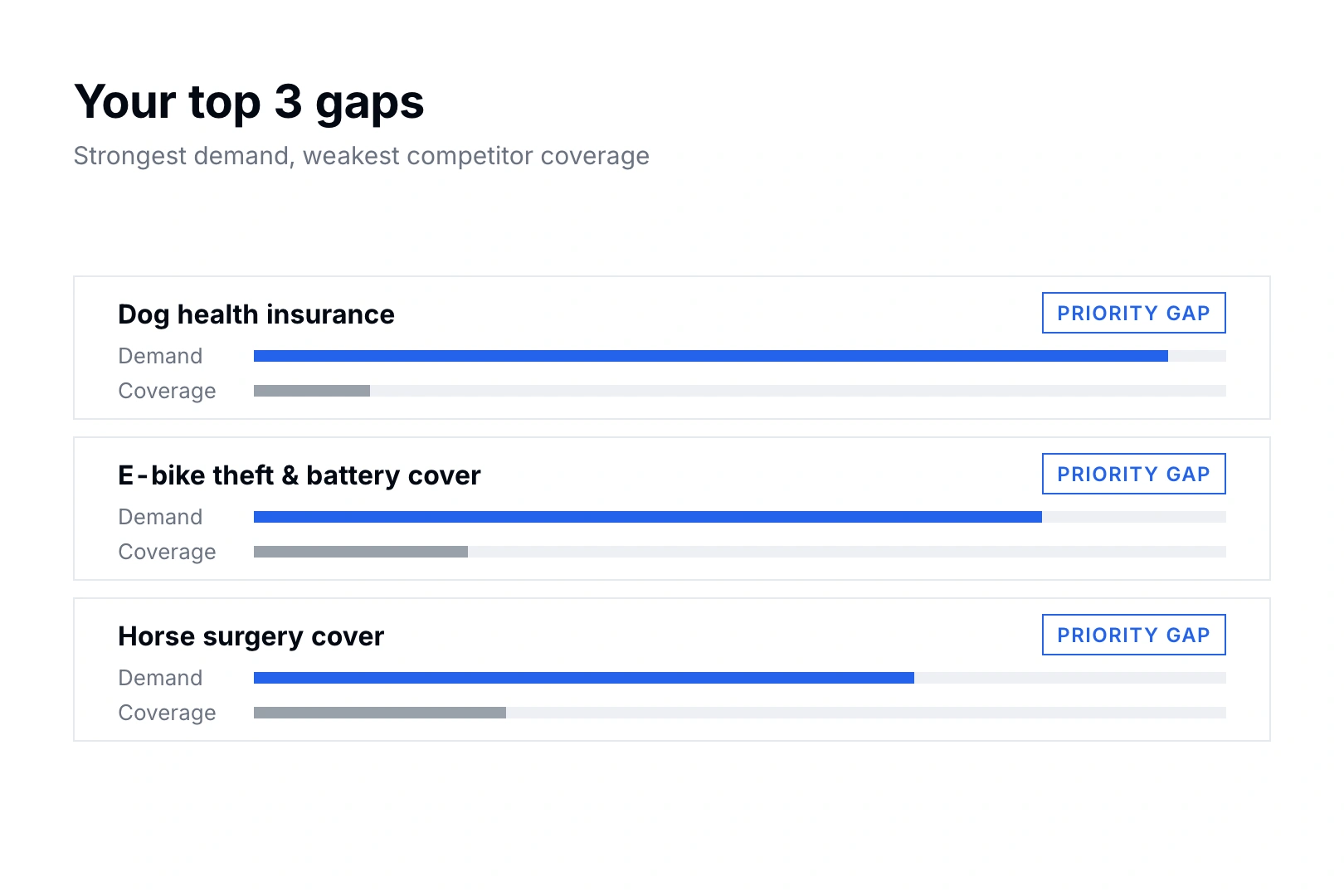Click the Coverage label under E-bike theft
This screenshot has height=896, width=1344.
[167, 552]
